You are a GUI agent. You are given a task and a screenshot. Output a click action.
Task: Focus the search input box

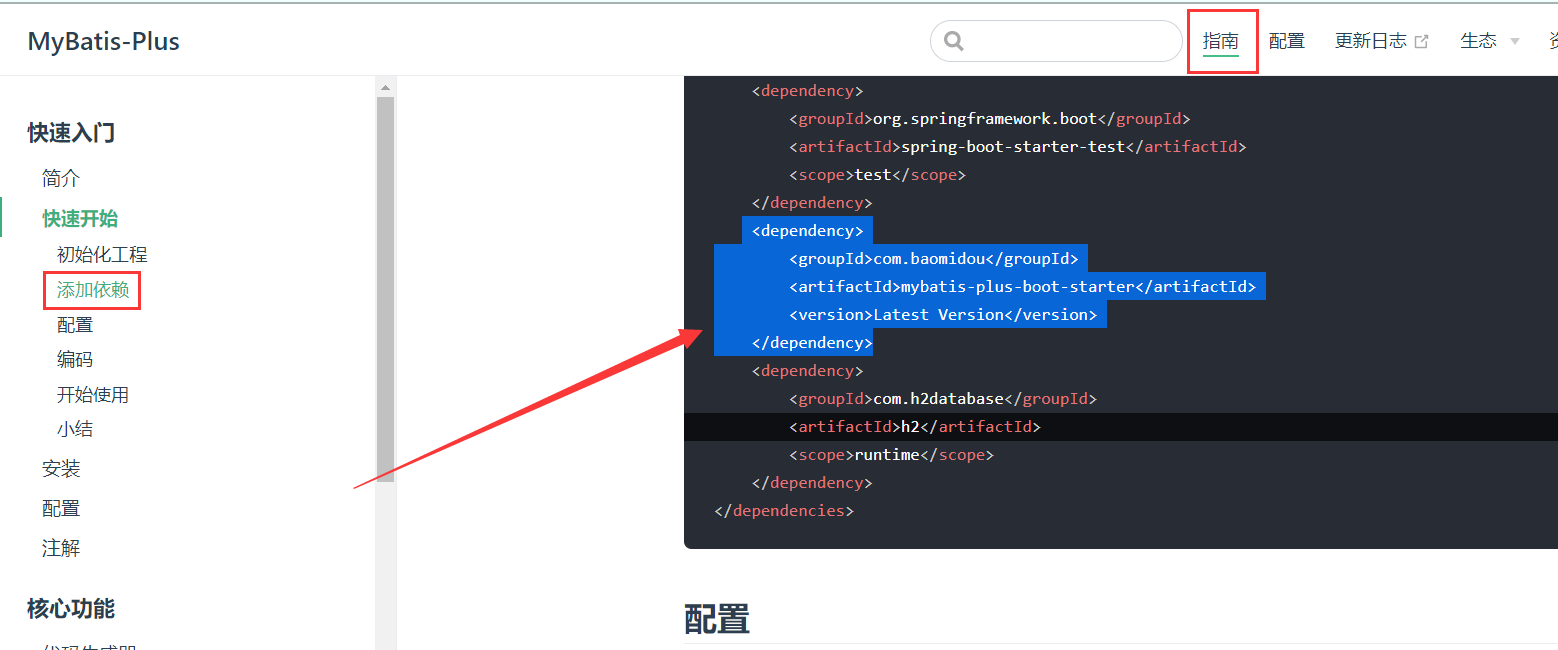1056,41
